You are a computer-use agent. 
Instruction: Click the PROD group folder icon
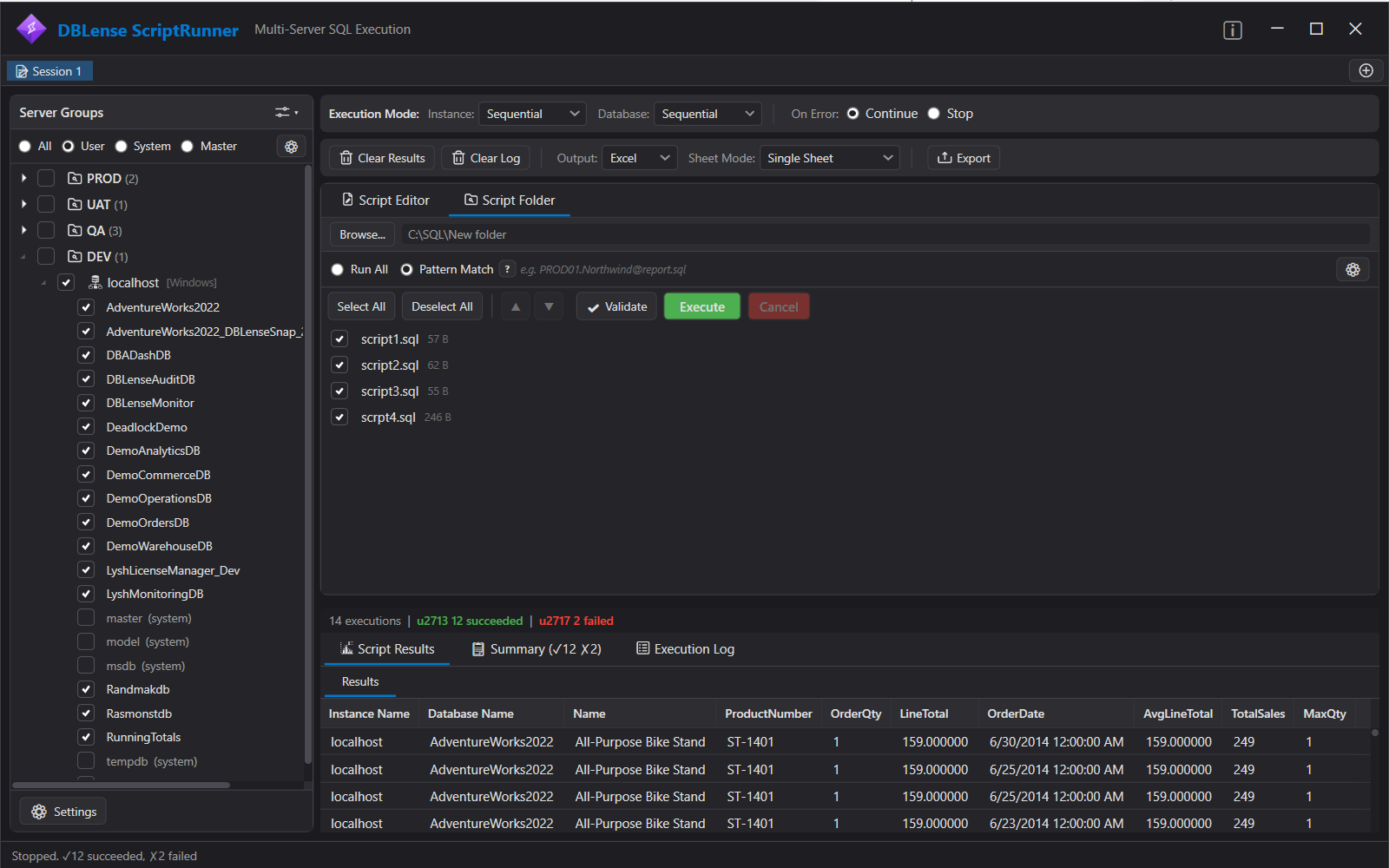point(75,178)
